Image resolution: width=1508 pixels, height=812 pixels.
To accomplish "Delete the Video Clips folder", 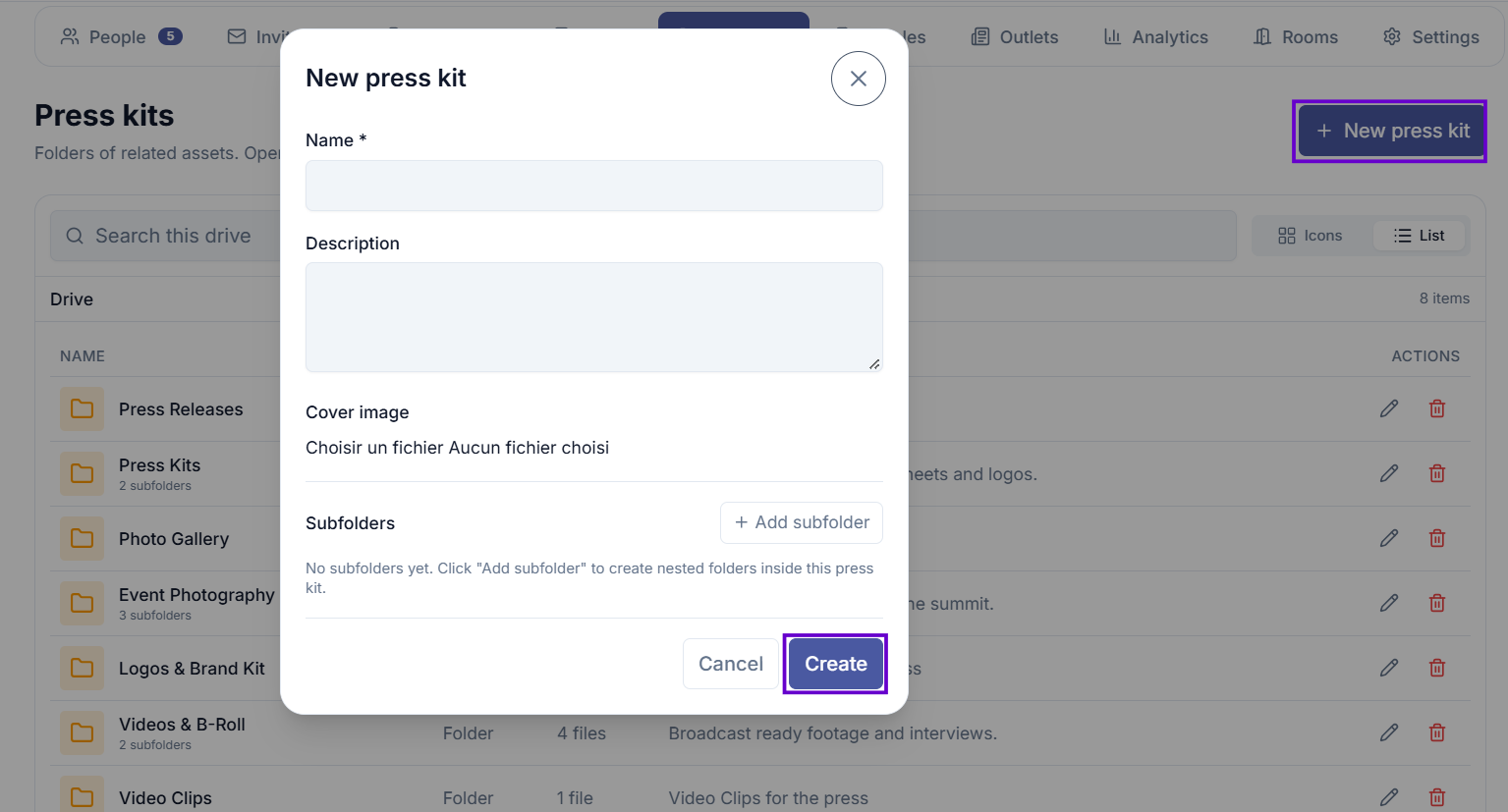I will pyautogui.click(x=1436, y=797).
